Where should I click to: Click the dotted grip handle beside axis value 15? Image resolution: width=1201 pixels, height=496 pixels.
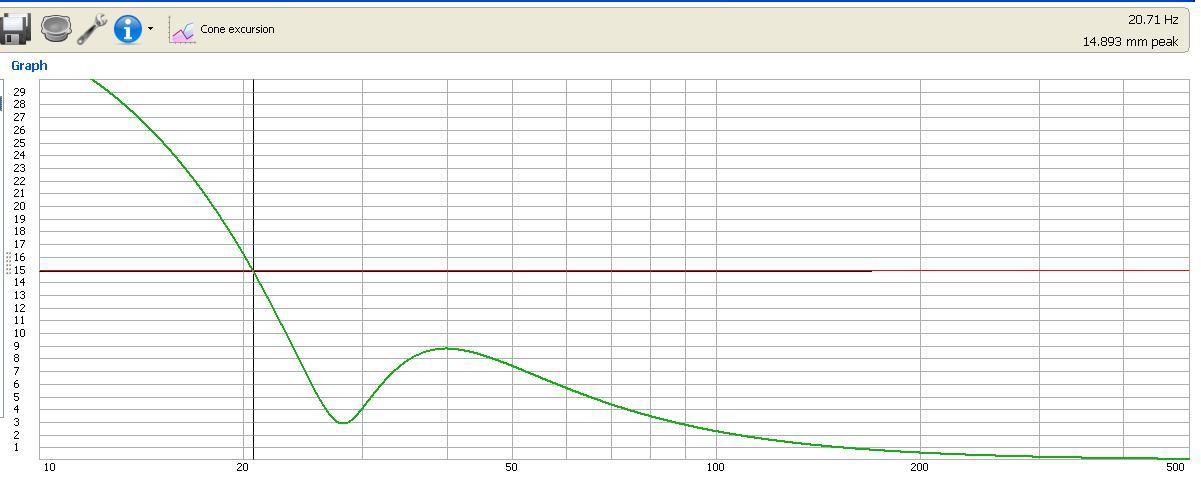[8, 264]
